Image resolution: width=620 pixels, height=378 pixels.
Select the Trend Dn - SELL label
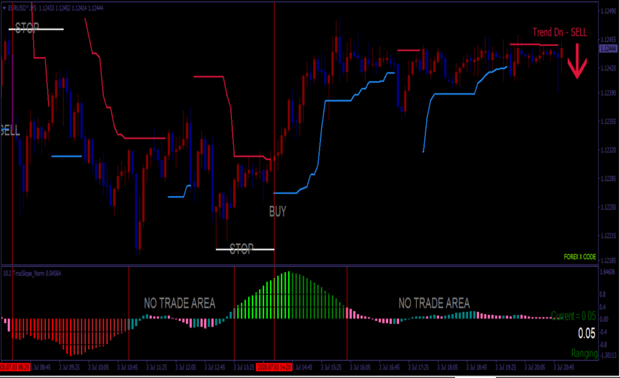(x=560, y=32)
